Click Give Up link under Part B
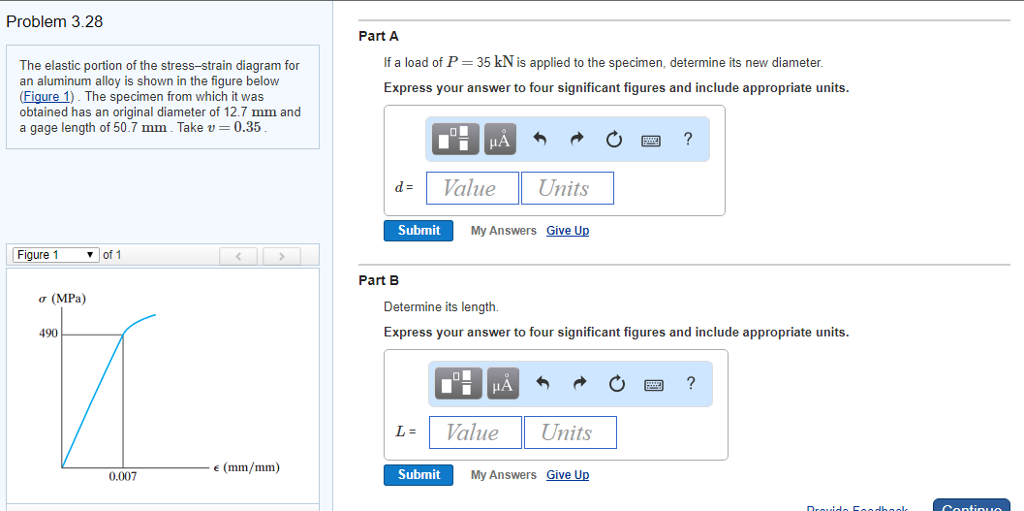Viewport: 1024px width, 511px height. [568, 475]
